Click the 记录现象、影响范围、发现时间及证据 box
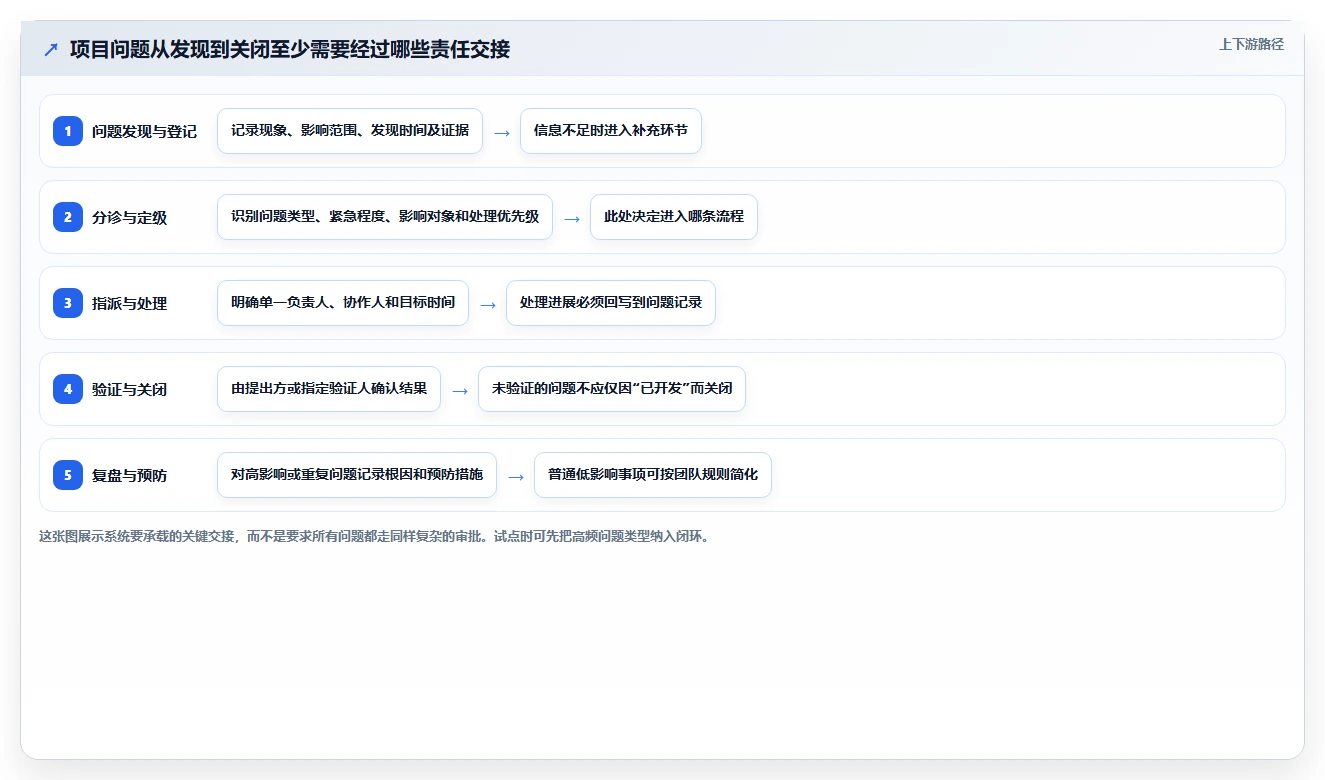Screen dimensions: 1325x780 coord(350,131)
